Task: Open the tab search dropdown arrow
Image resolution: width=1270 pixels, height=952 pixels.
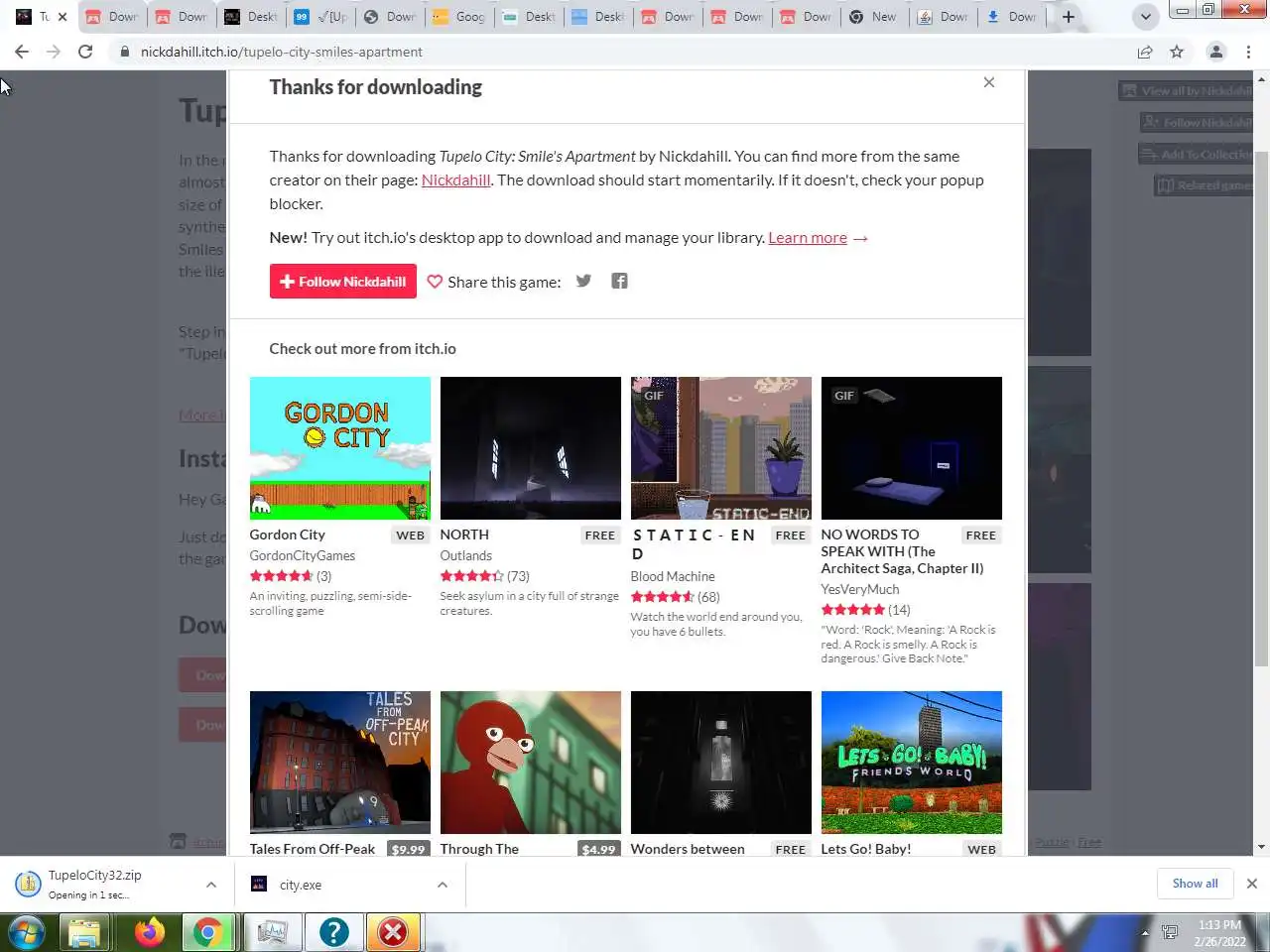Action: 1145,17
